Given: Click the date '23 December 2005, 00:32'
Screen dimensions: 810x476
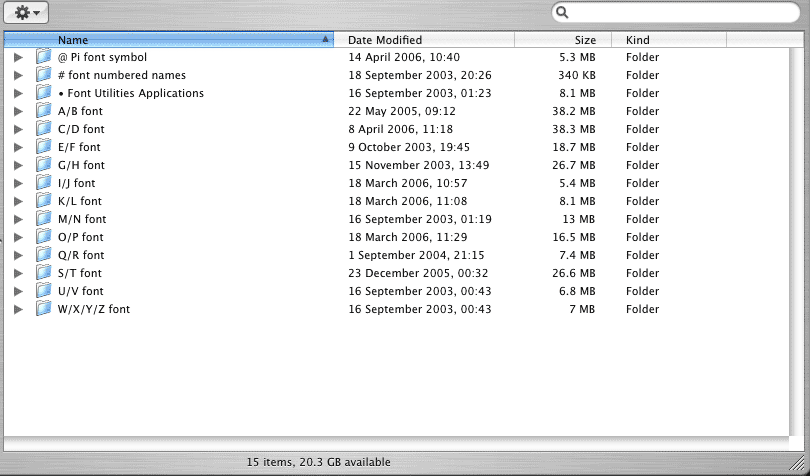Looking at the screenshot, I should coord(418,273).
